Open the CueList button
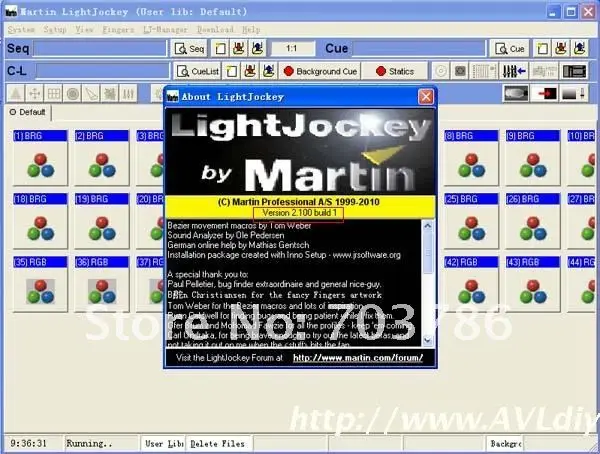This screenshot has height=454, width=600. tap(197, 71)
